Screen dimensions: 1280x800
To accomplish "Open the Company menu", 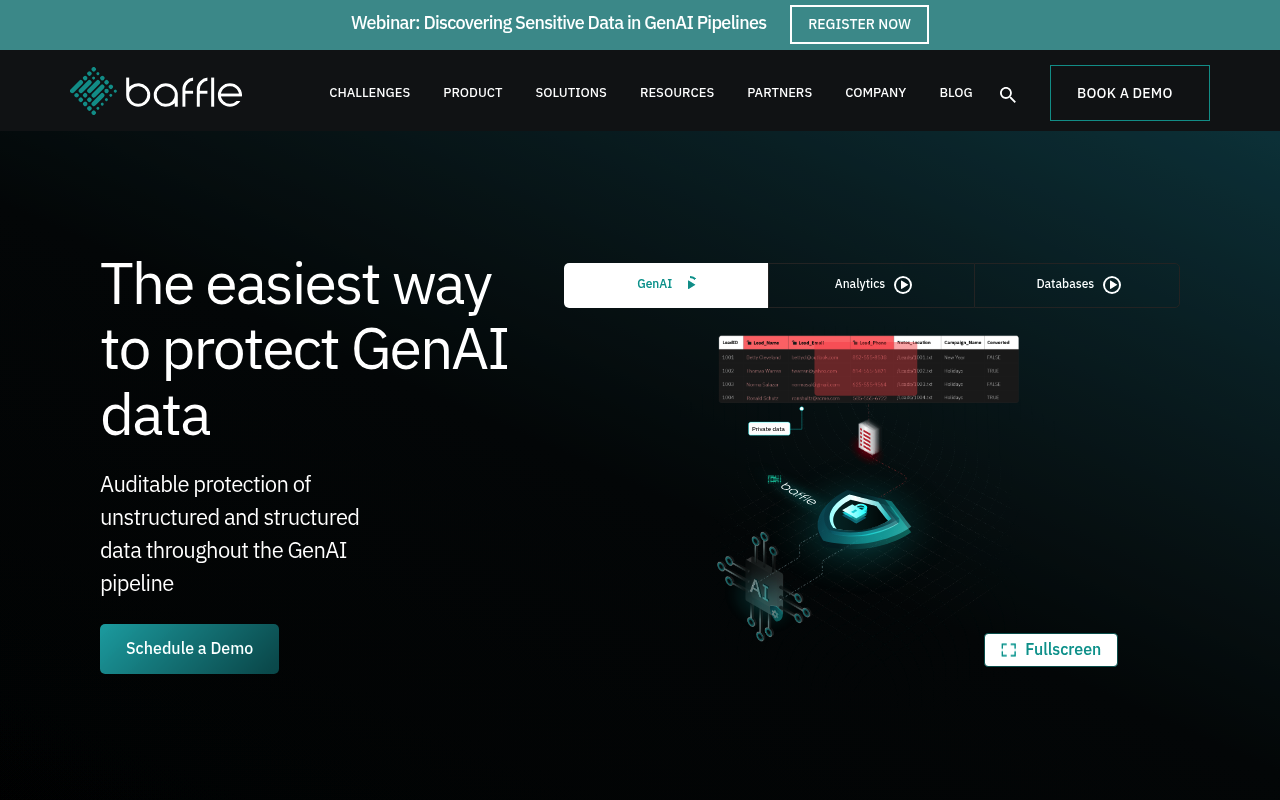I will [876, 93].
